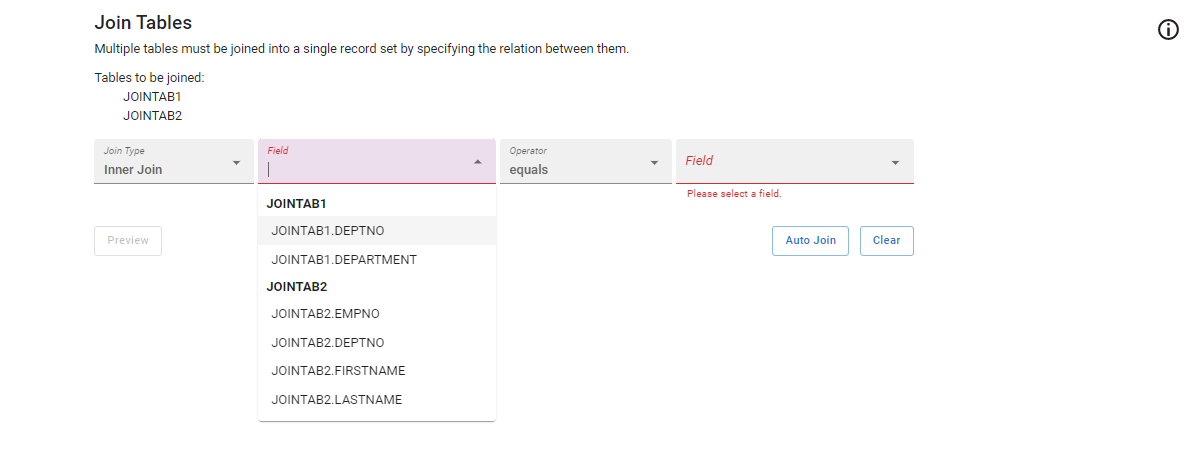The height and width of the screenshot is (452, 1191).
Task: Pick JOINTAB2.EMPNO from the field list
Action: pyautogui.click(x=377, y=313)
